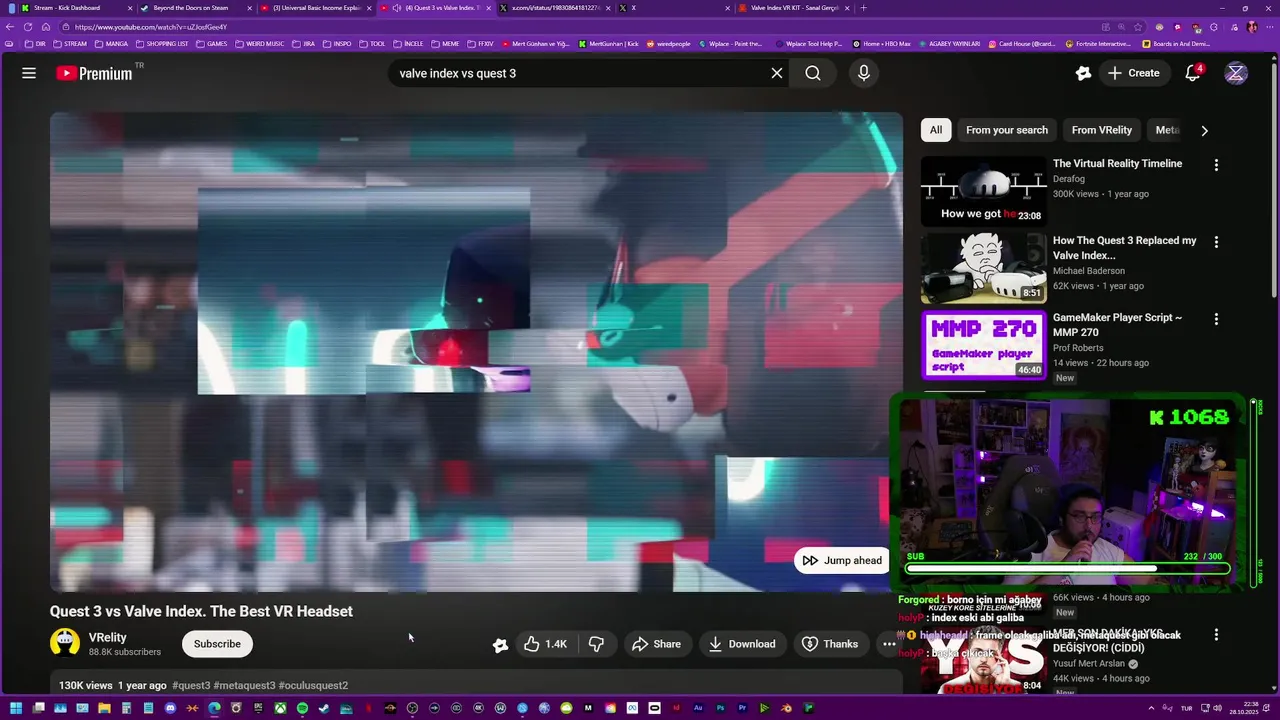The width and height of the screenshot is (1280, 720).
Task: Open the YouTube guide hamburger menu
Action: (x=29, y=73)
